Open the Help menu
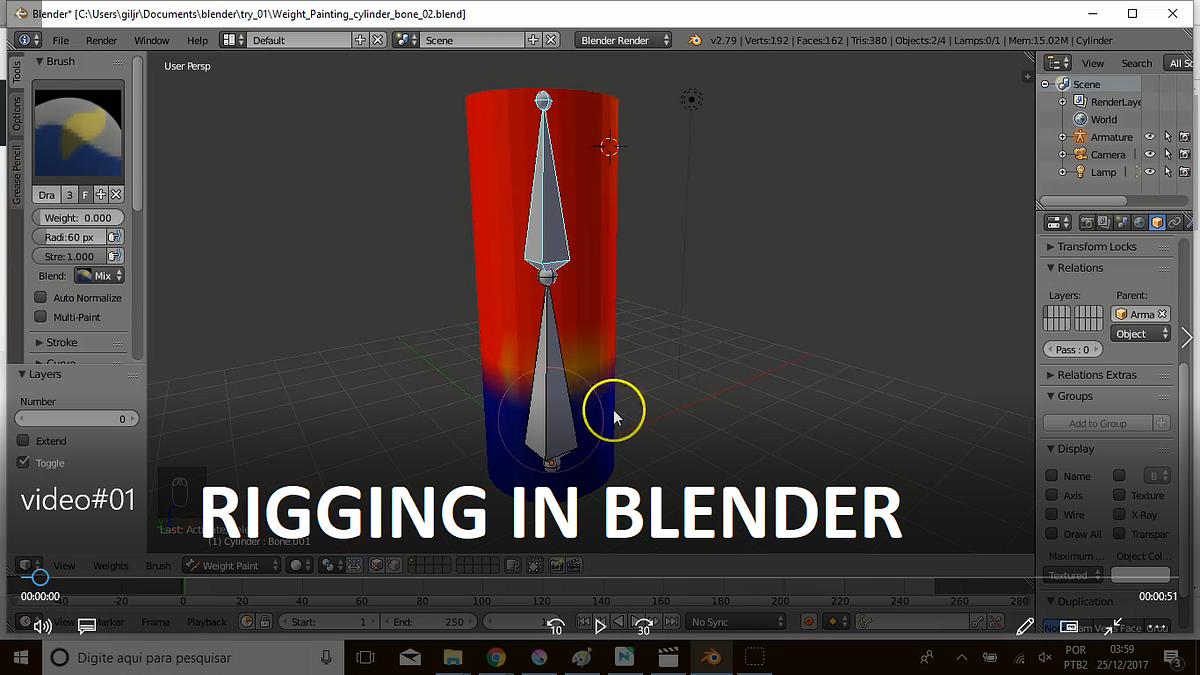This screenshot has height=675, width=1200. pos(198,40)
